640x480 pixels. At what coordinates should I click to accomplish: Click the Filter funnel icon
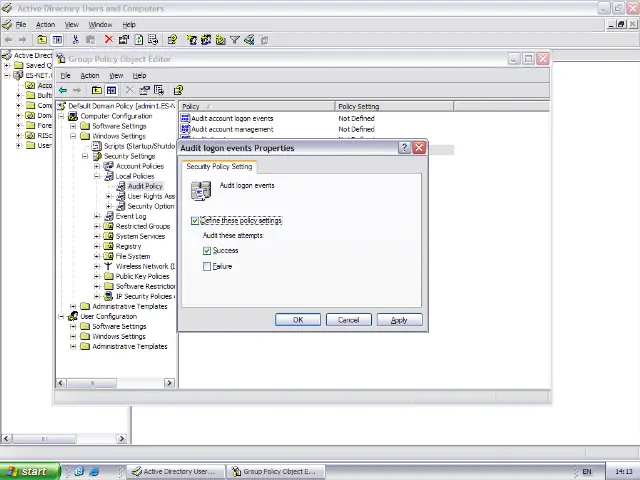pos(235,40)
